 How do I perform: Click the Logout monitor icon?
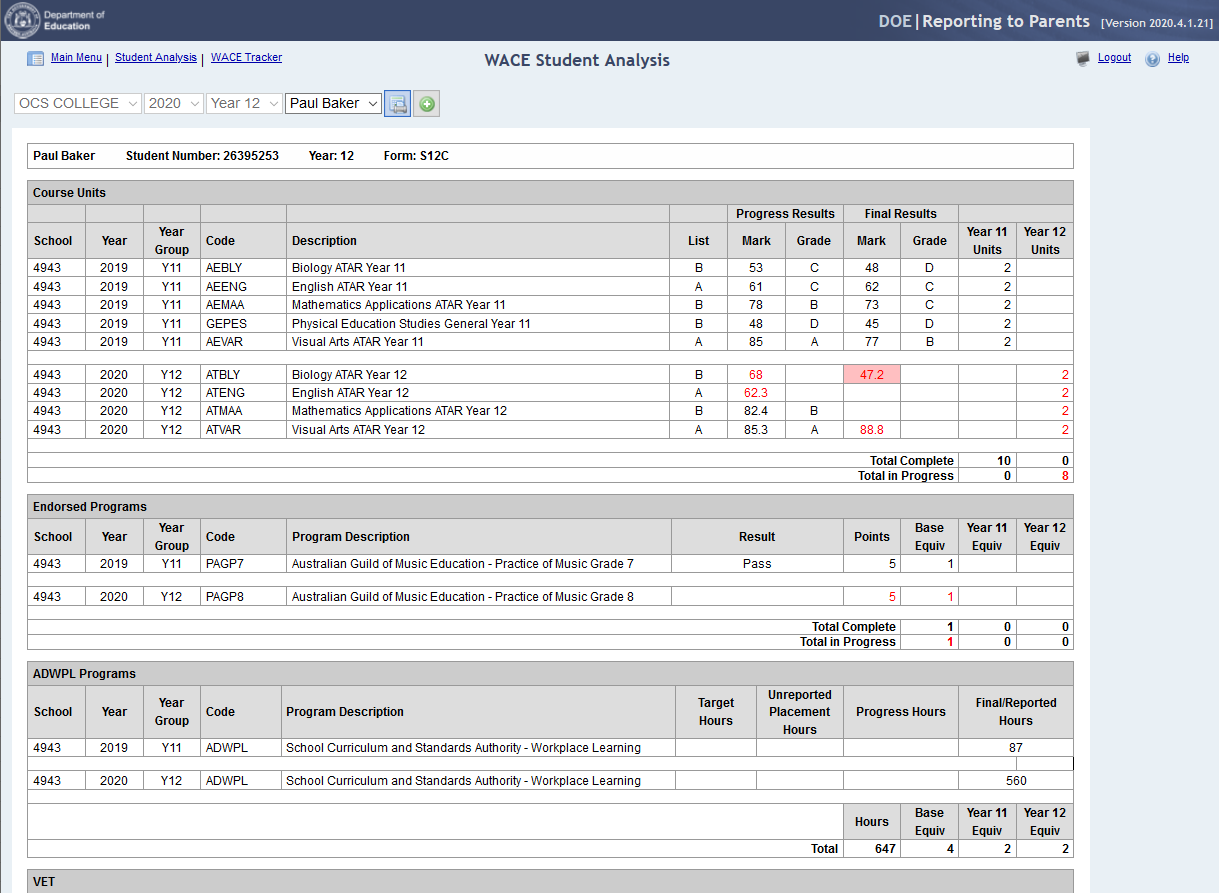click(x=1083, y=59)
